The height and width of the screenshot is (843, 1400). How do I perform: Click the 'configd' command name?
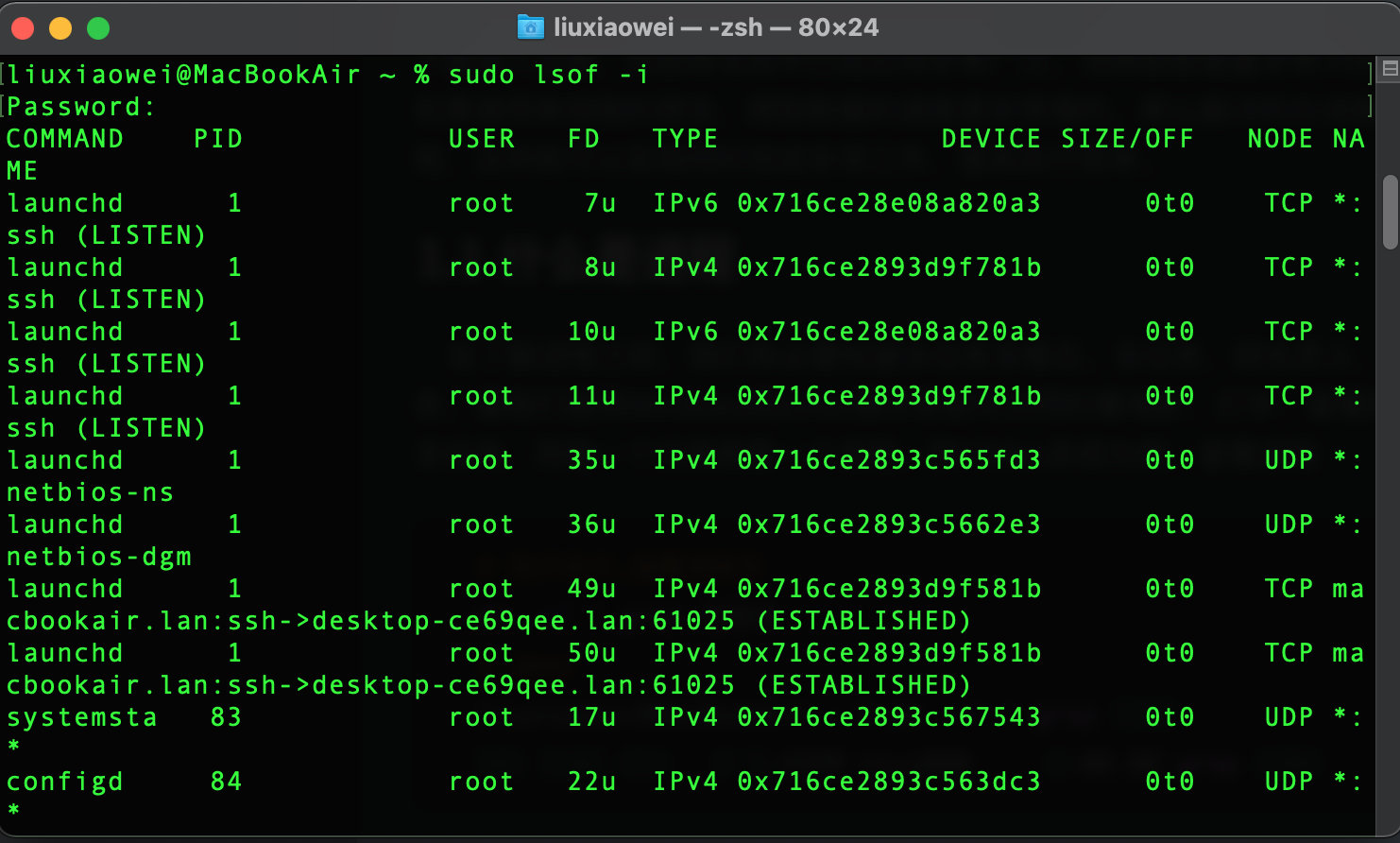[65, 782]
